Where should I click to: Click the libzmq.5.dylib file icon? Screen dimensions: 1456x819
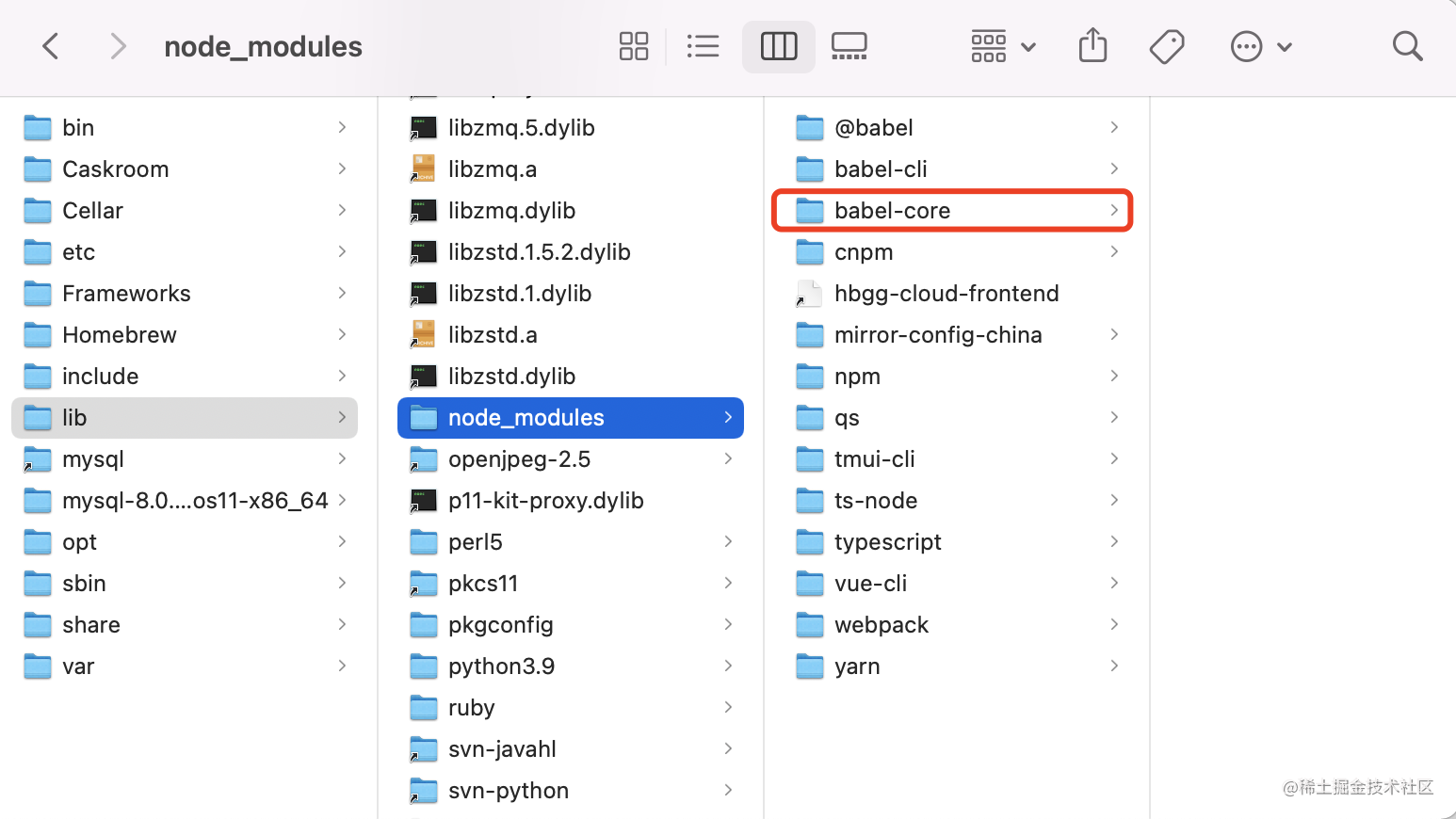click(x=424, y=127)
